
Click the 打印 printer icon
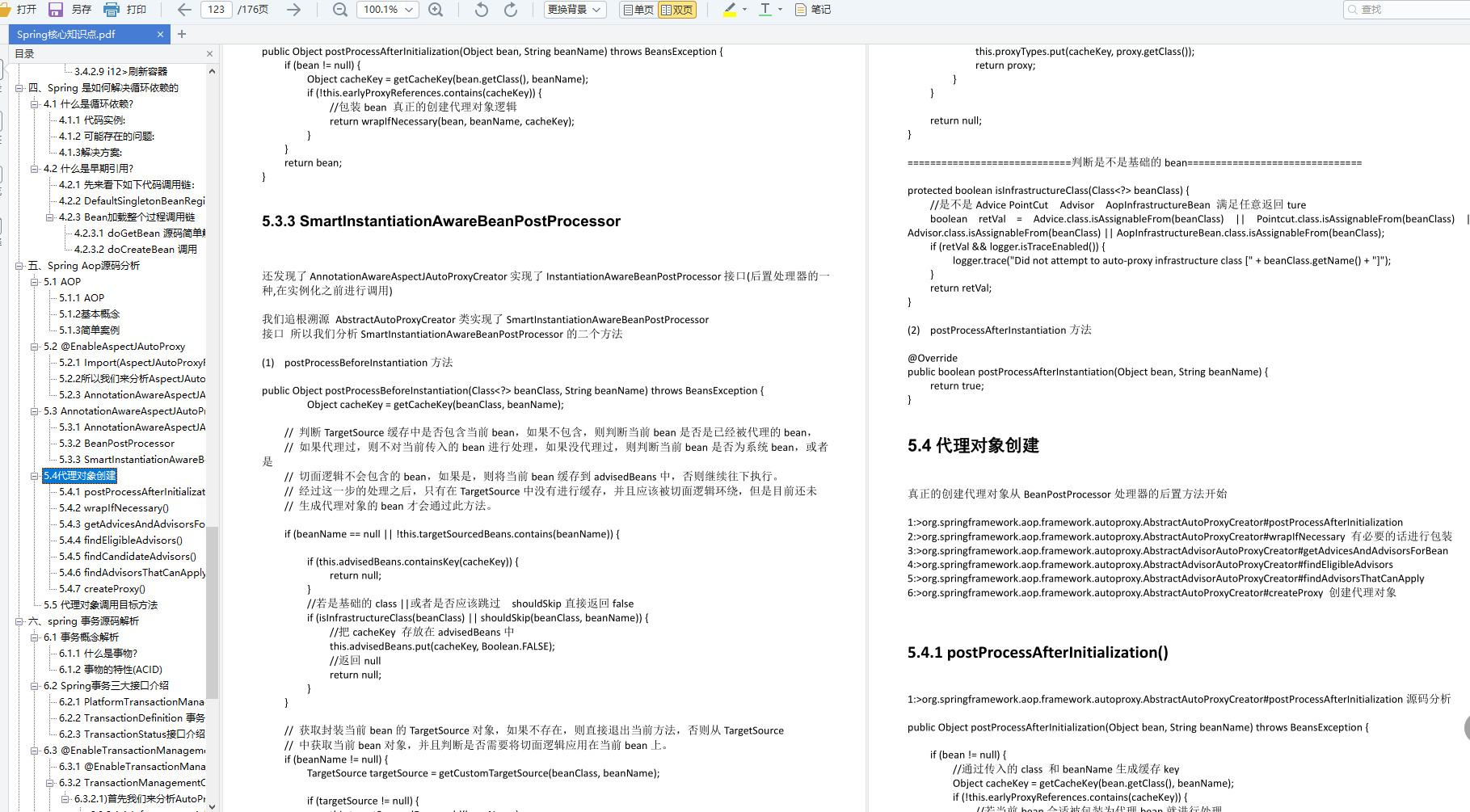pyautogui.click(x=112, y=10)
